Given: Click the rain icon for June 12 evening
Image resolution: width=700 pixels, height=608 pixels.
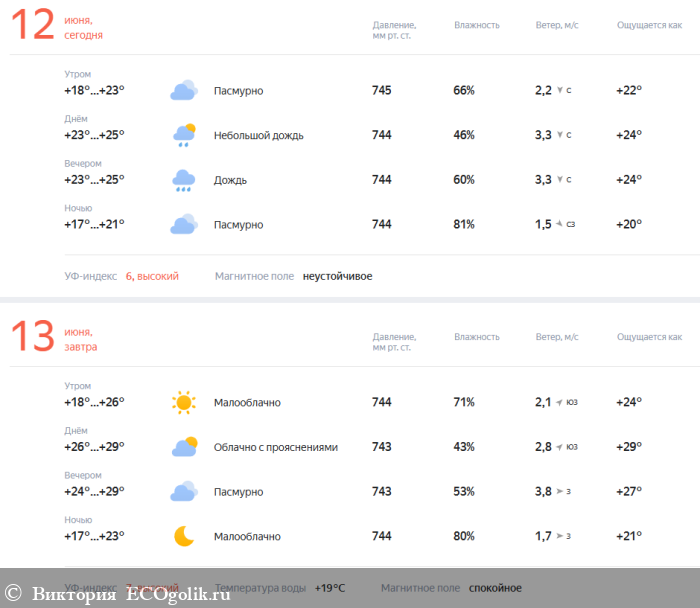Looking at the screenshot, I should [183, 180].
